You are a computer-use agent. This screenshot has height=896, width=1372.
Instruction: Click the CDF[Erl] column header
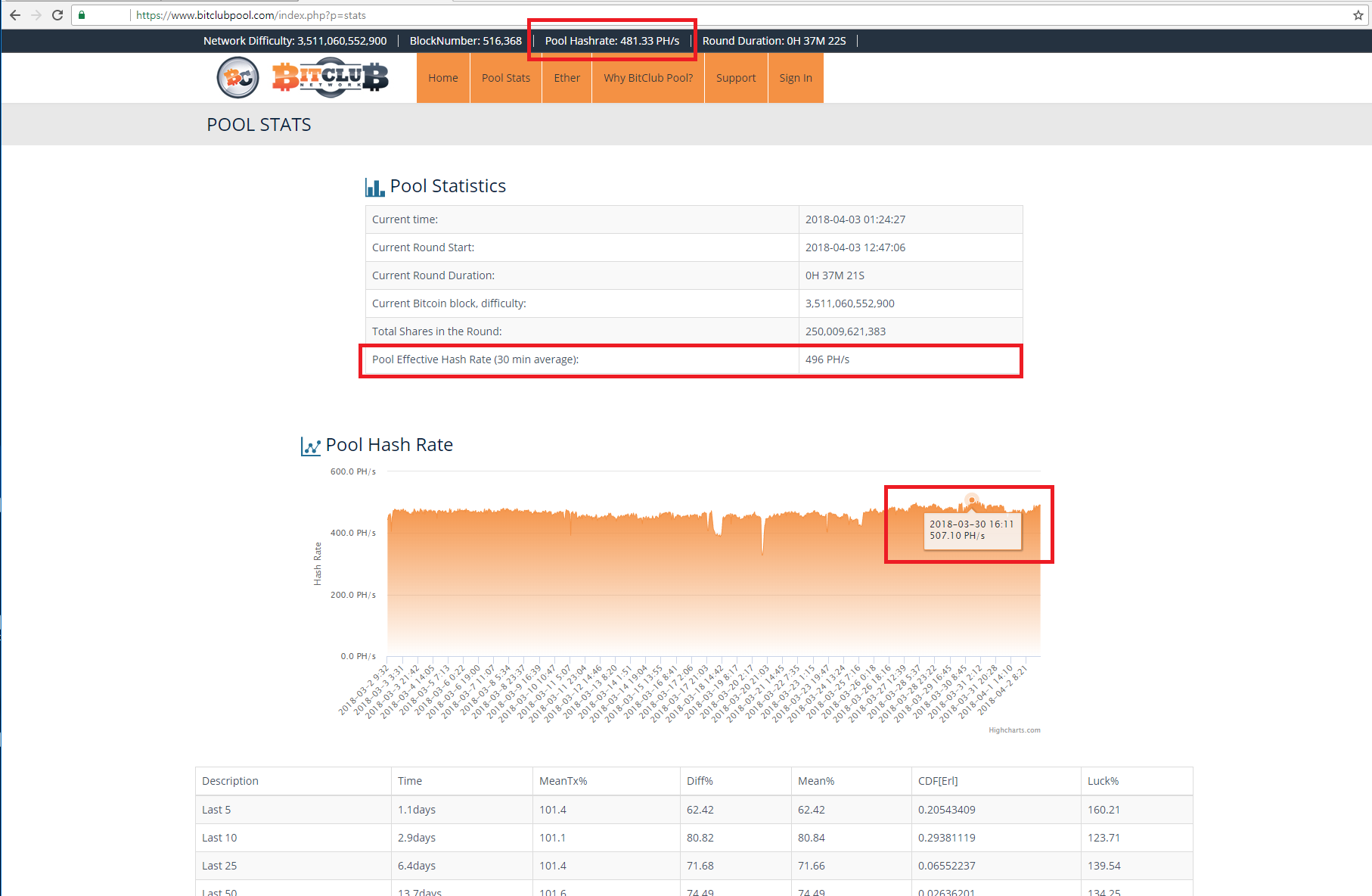click(x=938, y=781)
